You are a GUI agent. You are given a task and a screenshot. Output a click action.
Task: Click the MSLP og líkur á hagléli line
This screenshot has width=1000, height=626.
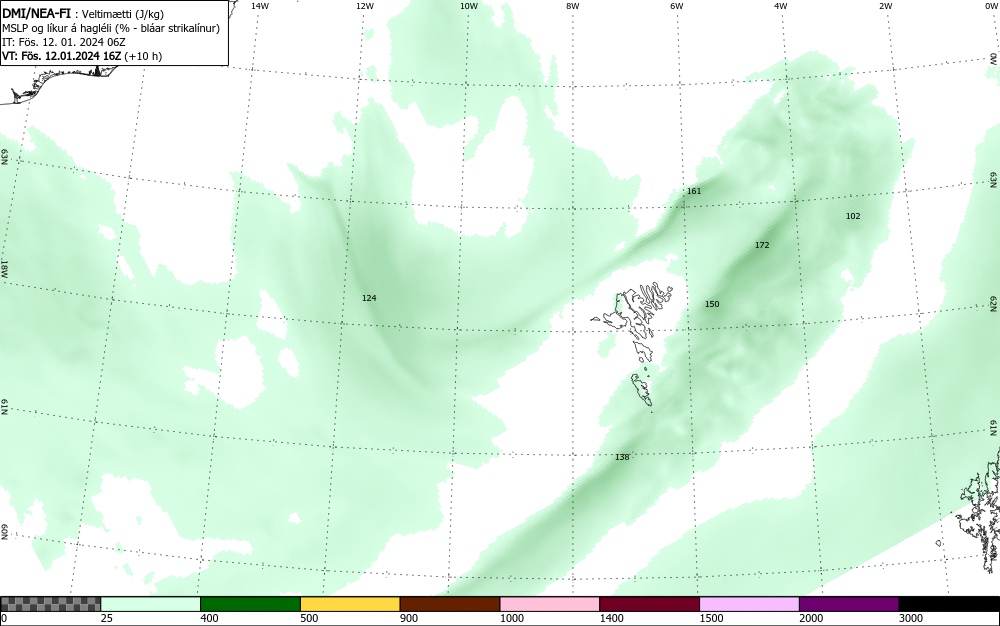click(x=111, y=28)
